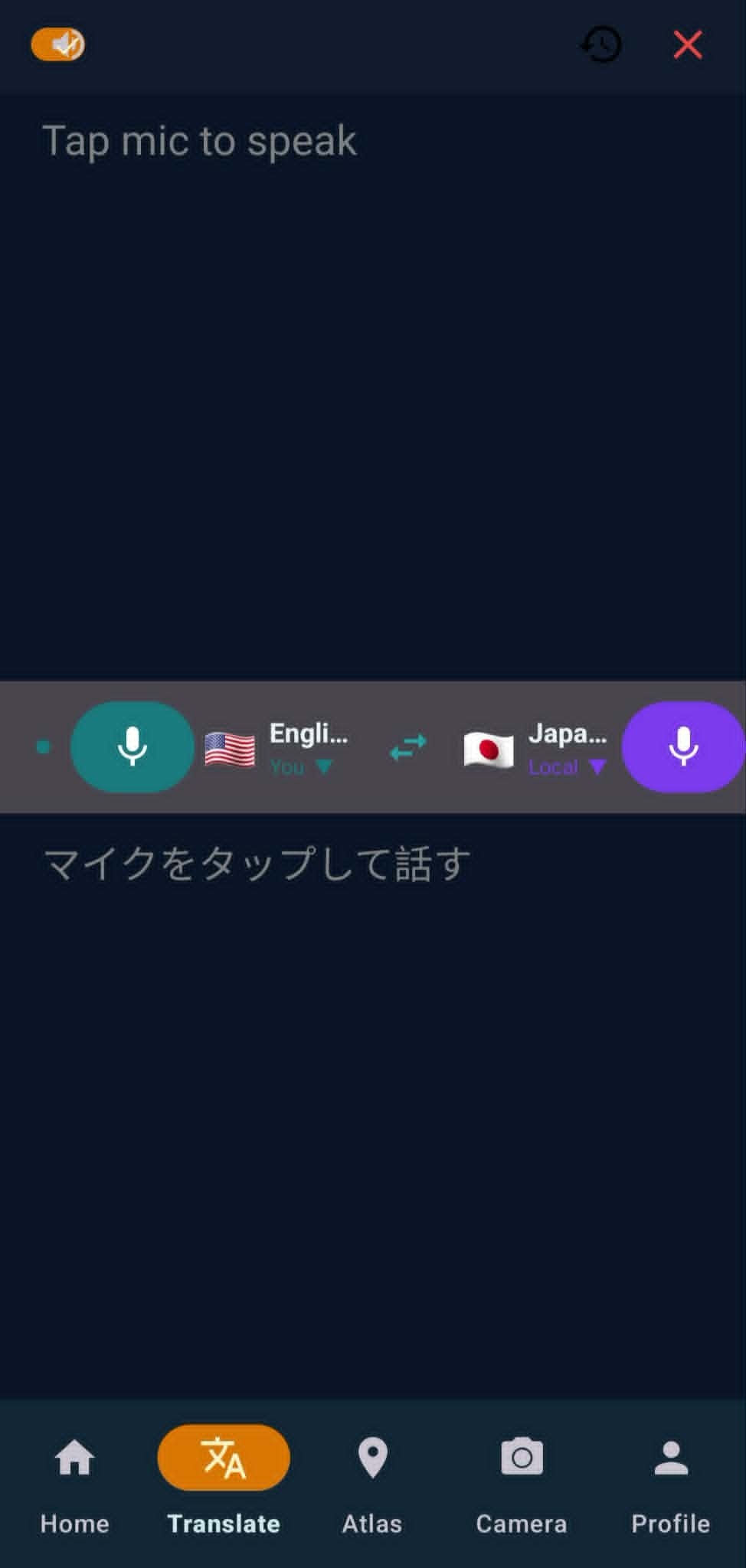
Task: Open the Profile tab
Action: point(671,1482)
